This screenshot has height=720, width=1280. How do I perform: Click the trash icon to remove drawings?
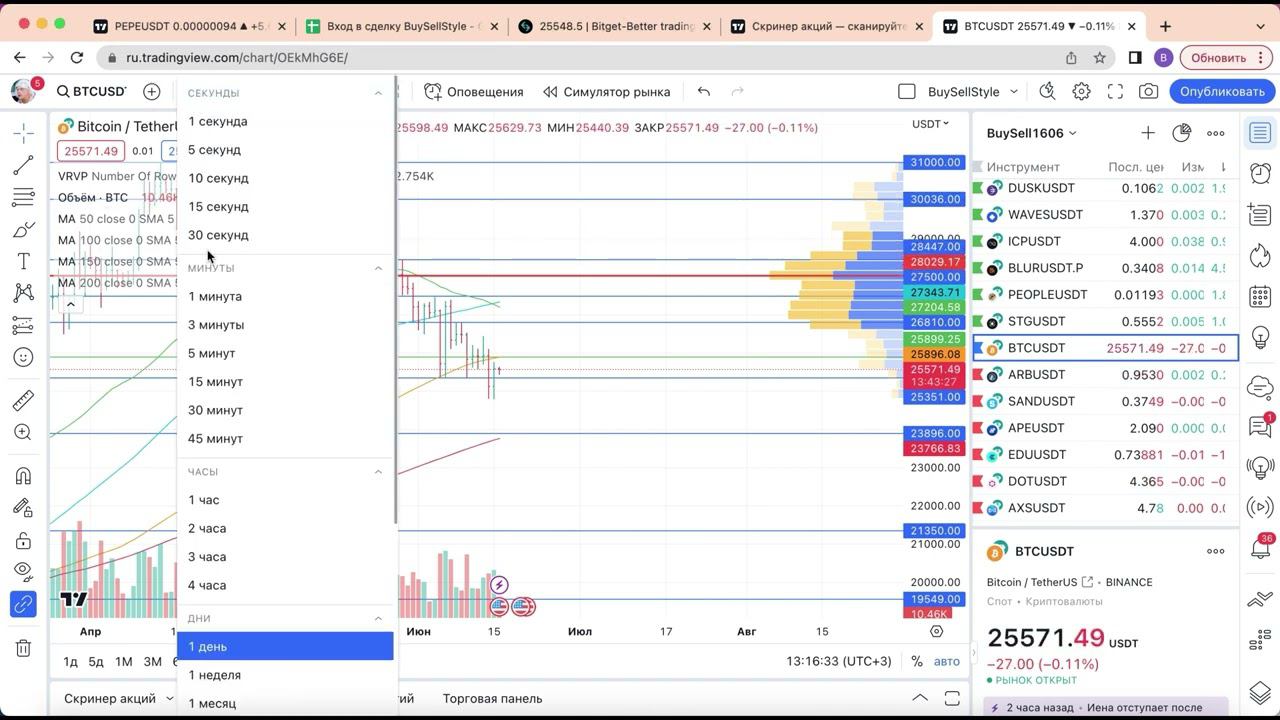pos(24,648)
